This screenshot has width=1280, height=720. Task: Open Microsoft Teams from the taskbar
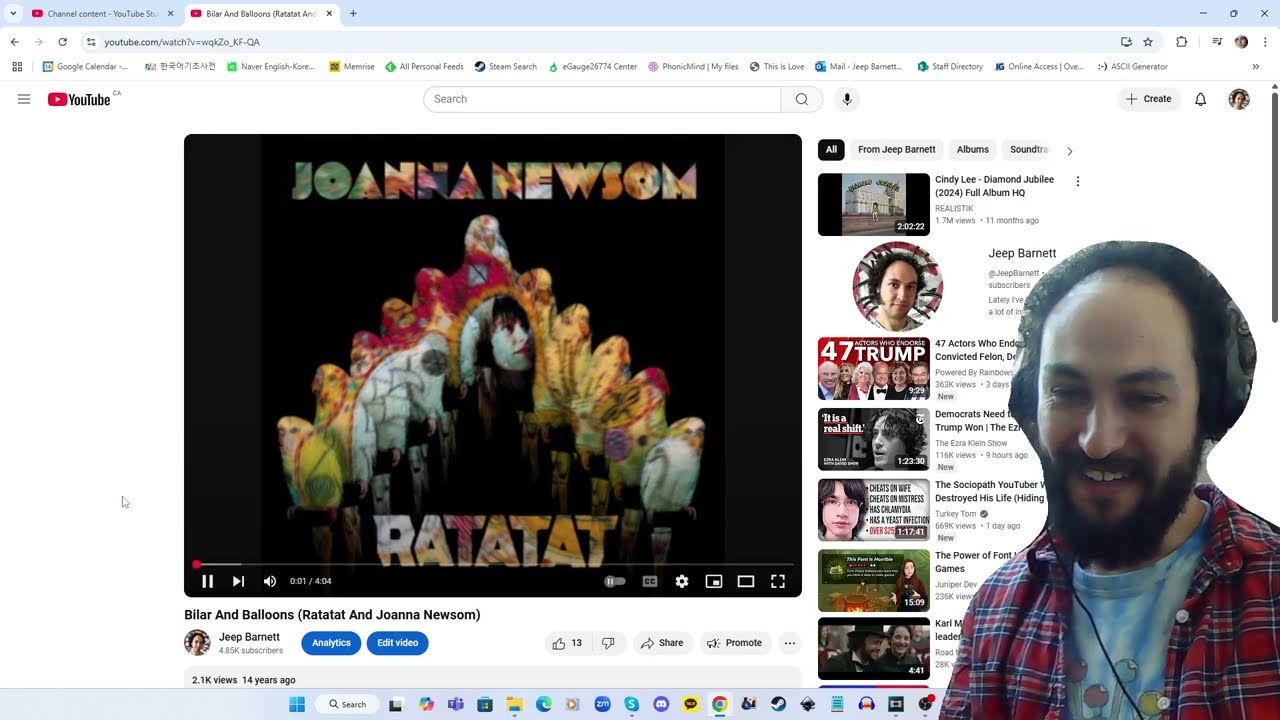coord(456,704)
